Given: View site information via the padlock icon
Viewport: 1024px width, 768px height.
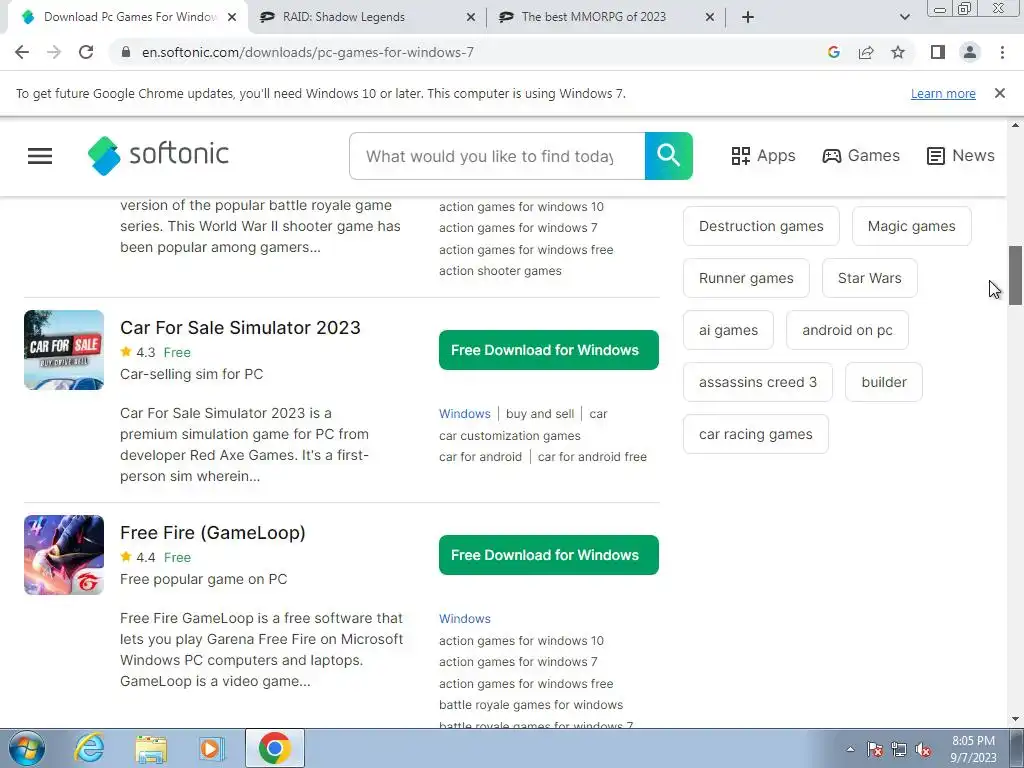Looking at the screenshot, I should click(x=126, y=52).
